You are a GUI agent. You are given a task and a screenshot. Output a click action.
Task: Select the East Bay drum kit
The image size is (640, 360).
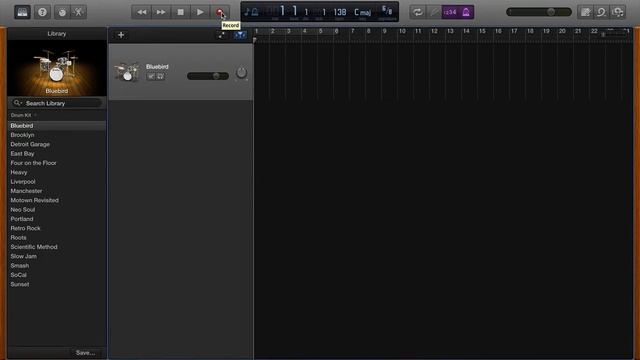pos(57,154)
